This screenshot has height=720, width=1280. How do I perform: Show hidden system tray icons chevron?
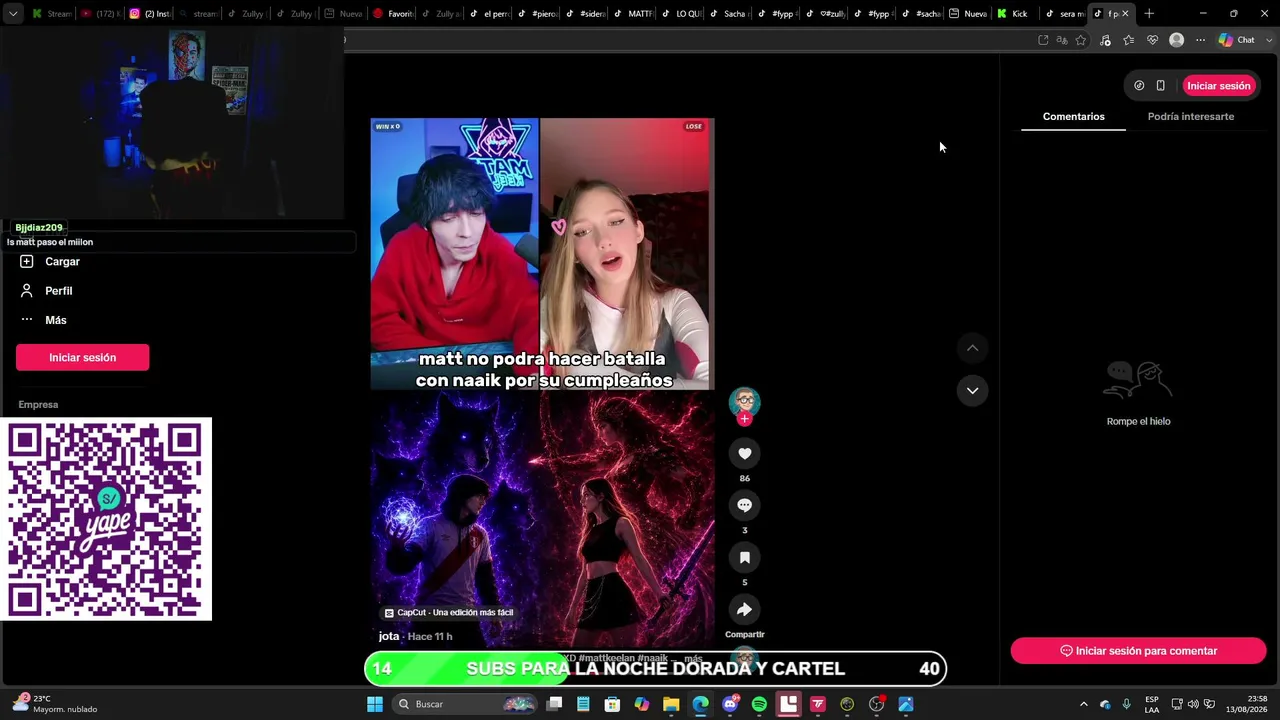pos(1083,704)
